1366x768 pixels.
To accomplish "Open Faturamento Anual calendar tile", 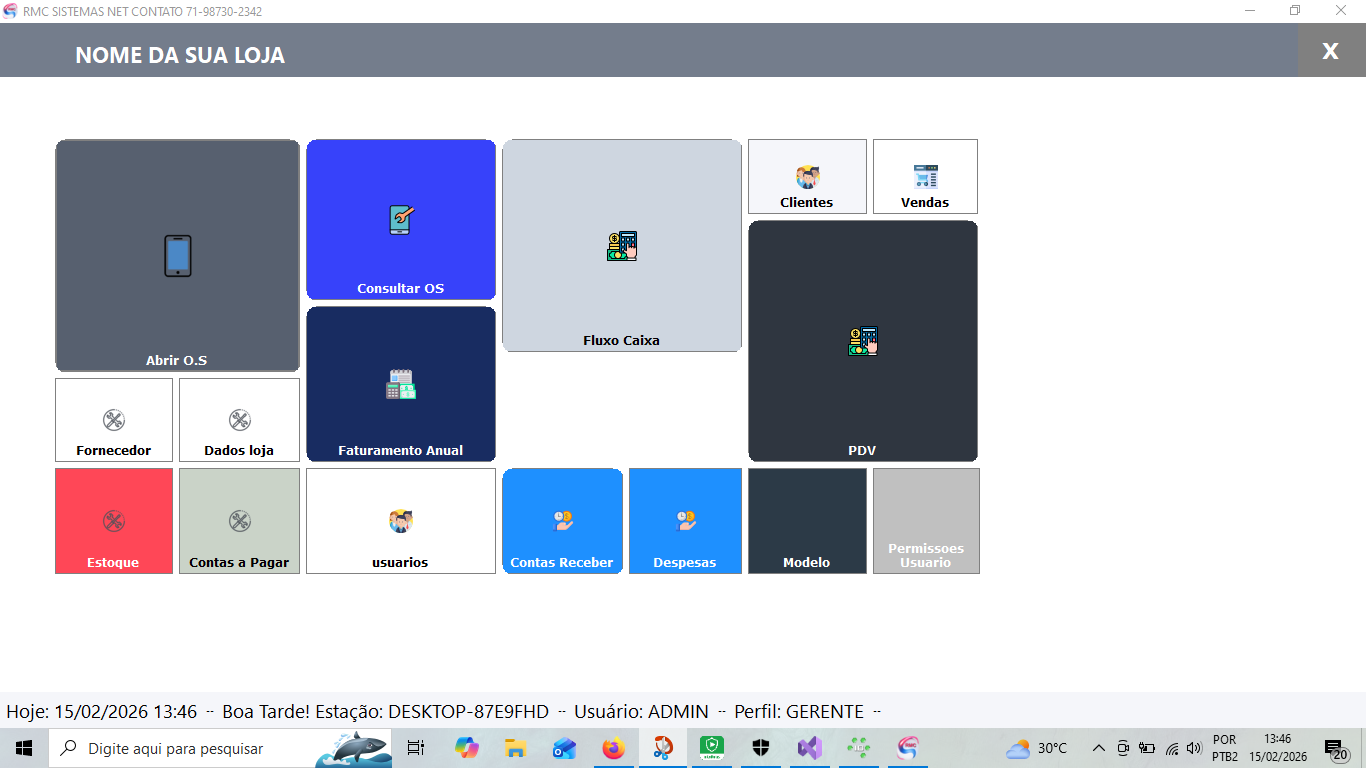I will (401, 384).
